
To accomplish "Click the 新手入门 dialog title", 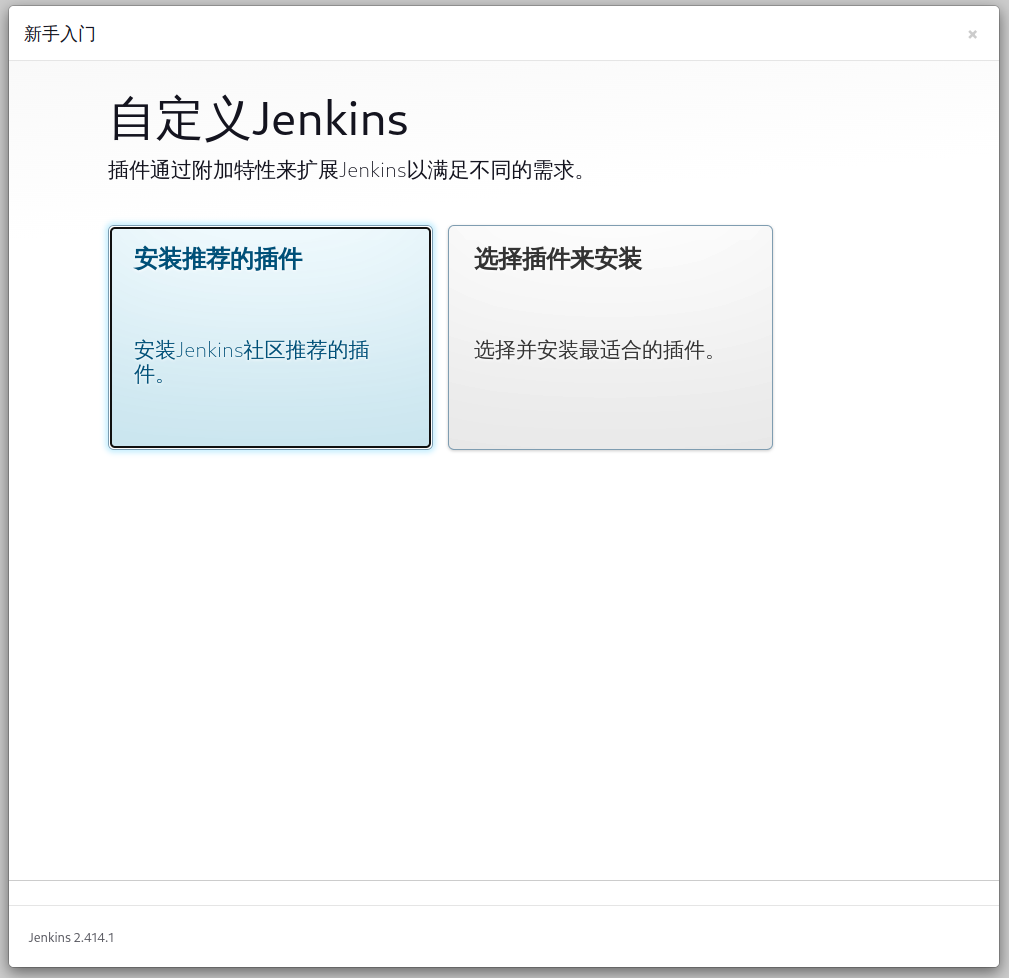I will pos(59,33).
